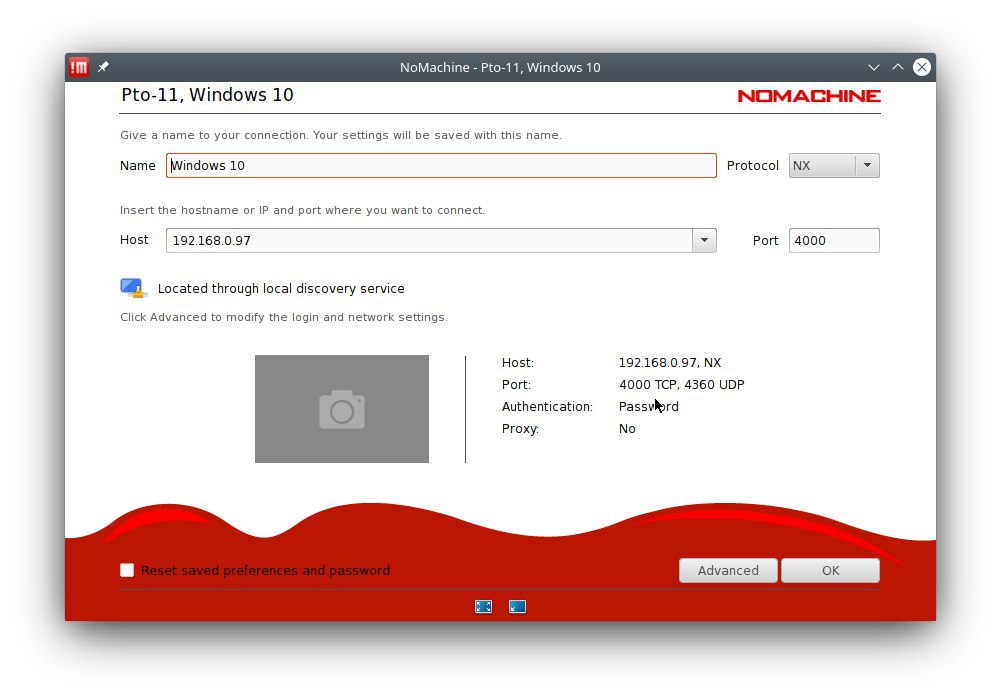Click the Port field showing 4000
Image resolution: width=1001 pixels, height=698 pixels.
[x=834, y=240]
